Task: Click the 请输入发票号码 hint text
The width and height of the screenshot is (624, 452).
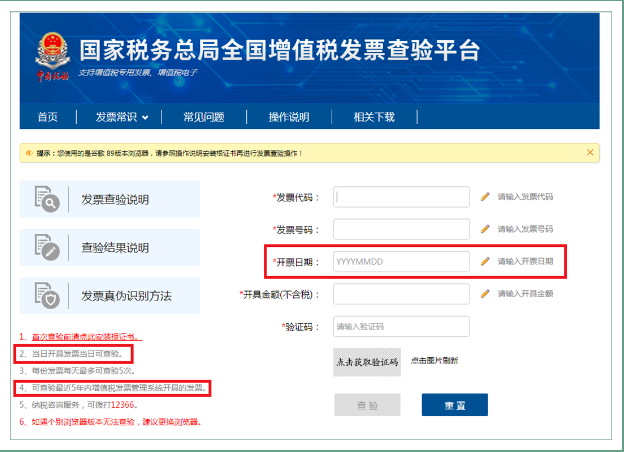Action: pyautogui.click(x=525, y=229)
